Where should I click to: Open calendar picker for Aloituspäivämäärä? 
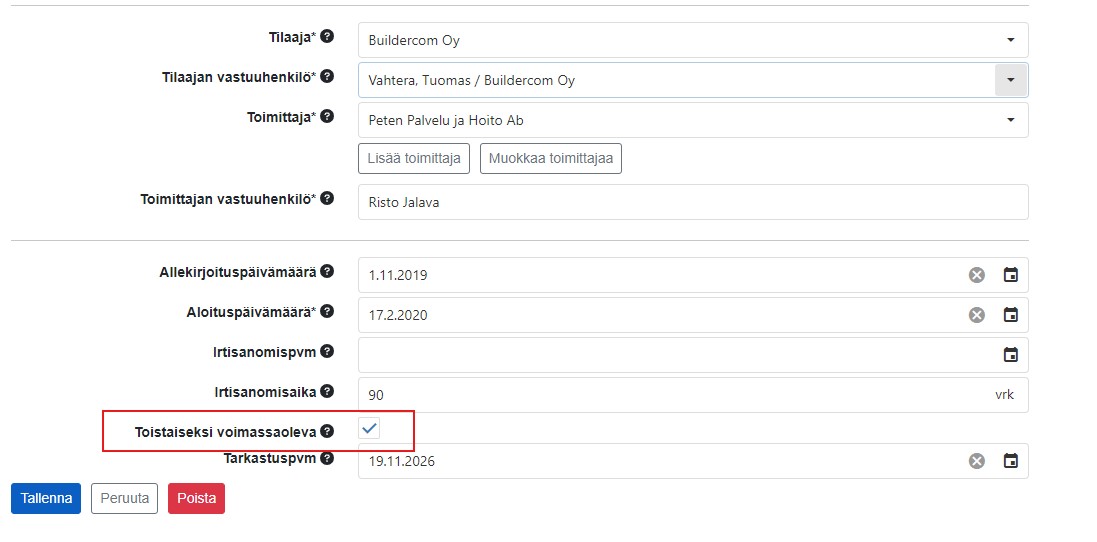1010,315
